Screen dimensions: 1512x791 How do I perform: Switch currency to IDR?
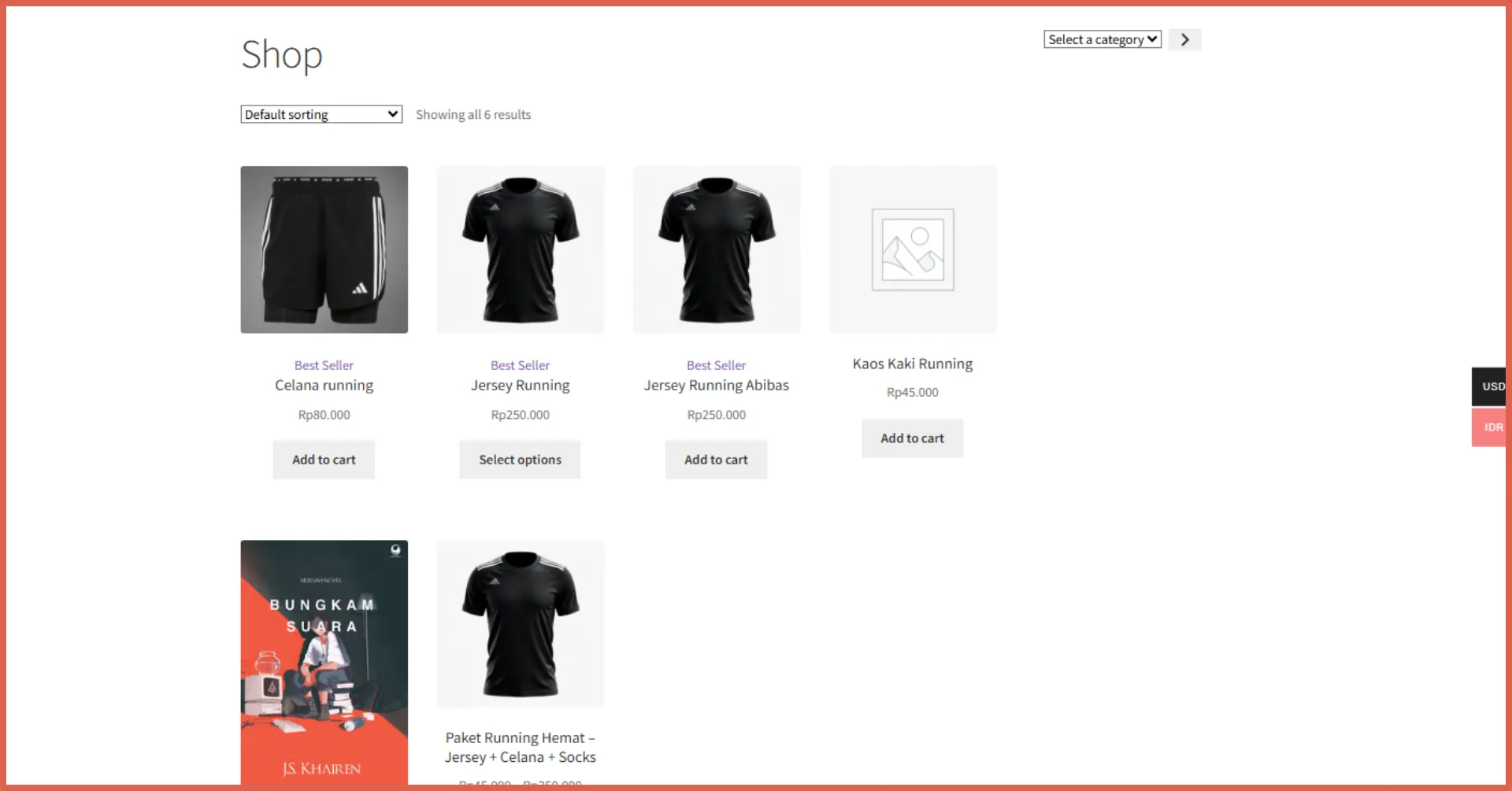click(1490, 427)
